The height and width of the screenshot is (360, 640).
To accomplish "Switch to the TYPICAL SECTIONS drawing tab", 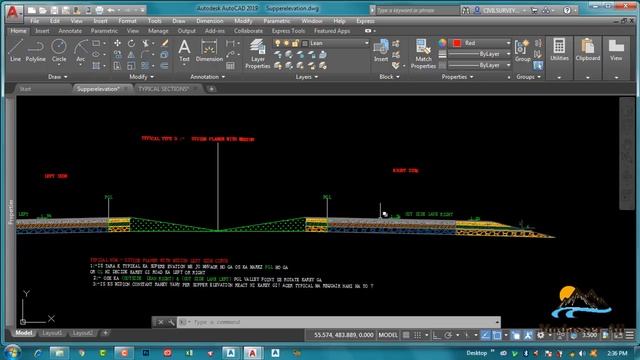I will pos(163,89).
